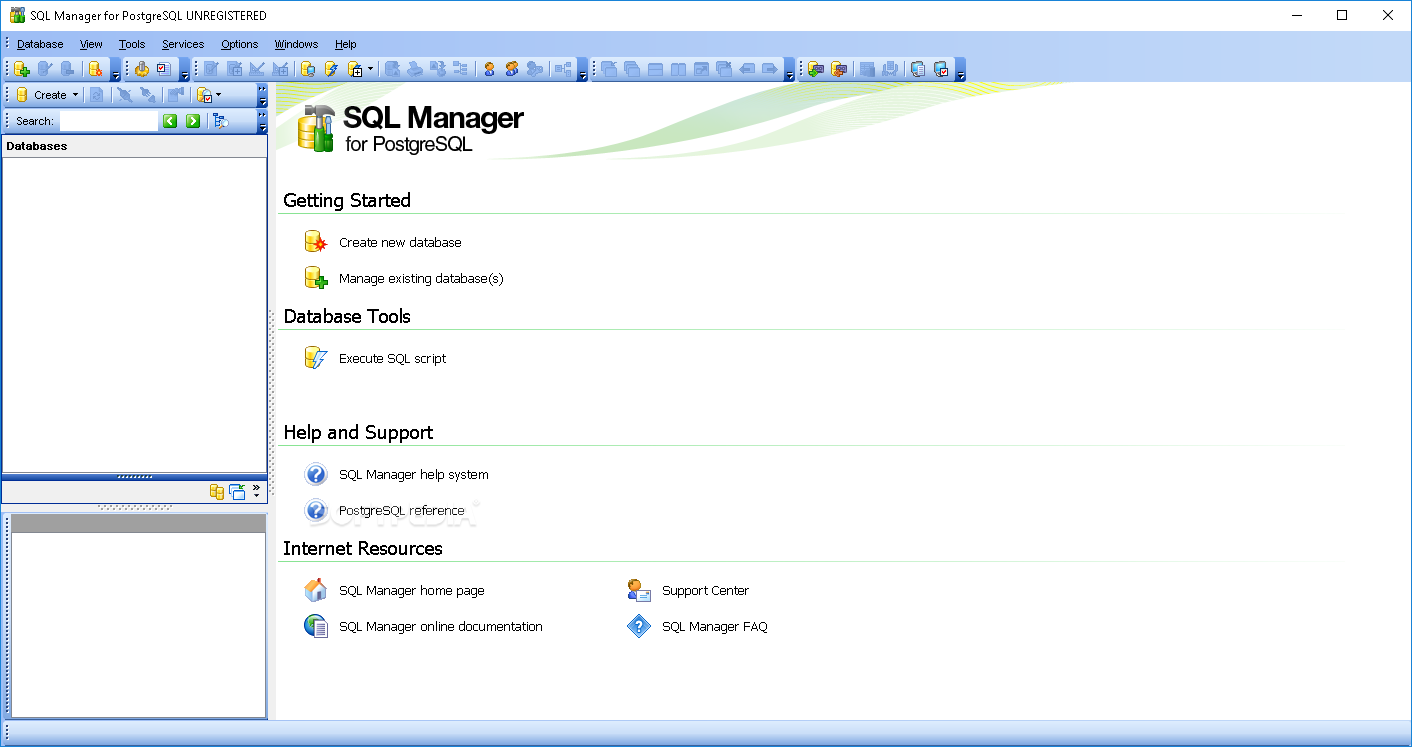This screenshot has width=1412, height=747.
Task: Click the Create new database link
Action: (x=400, y=242)
